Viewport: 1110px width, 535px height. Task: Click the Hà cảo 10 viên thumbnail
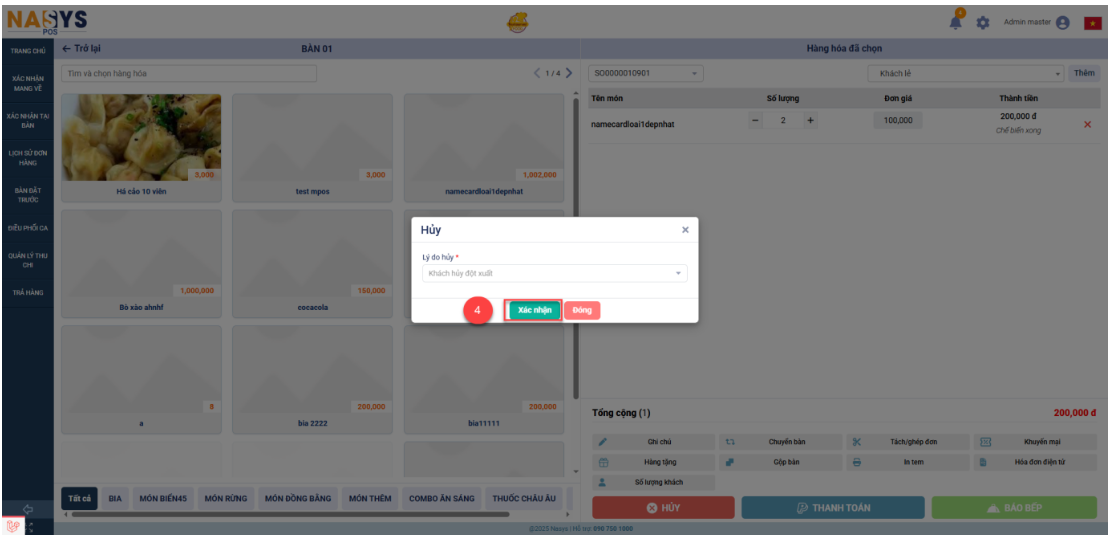coord(141,138)
